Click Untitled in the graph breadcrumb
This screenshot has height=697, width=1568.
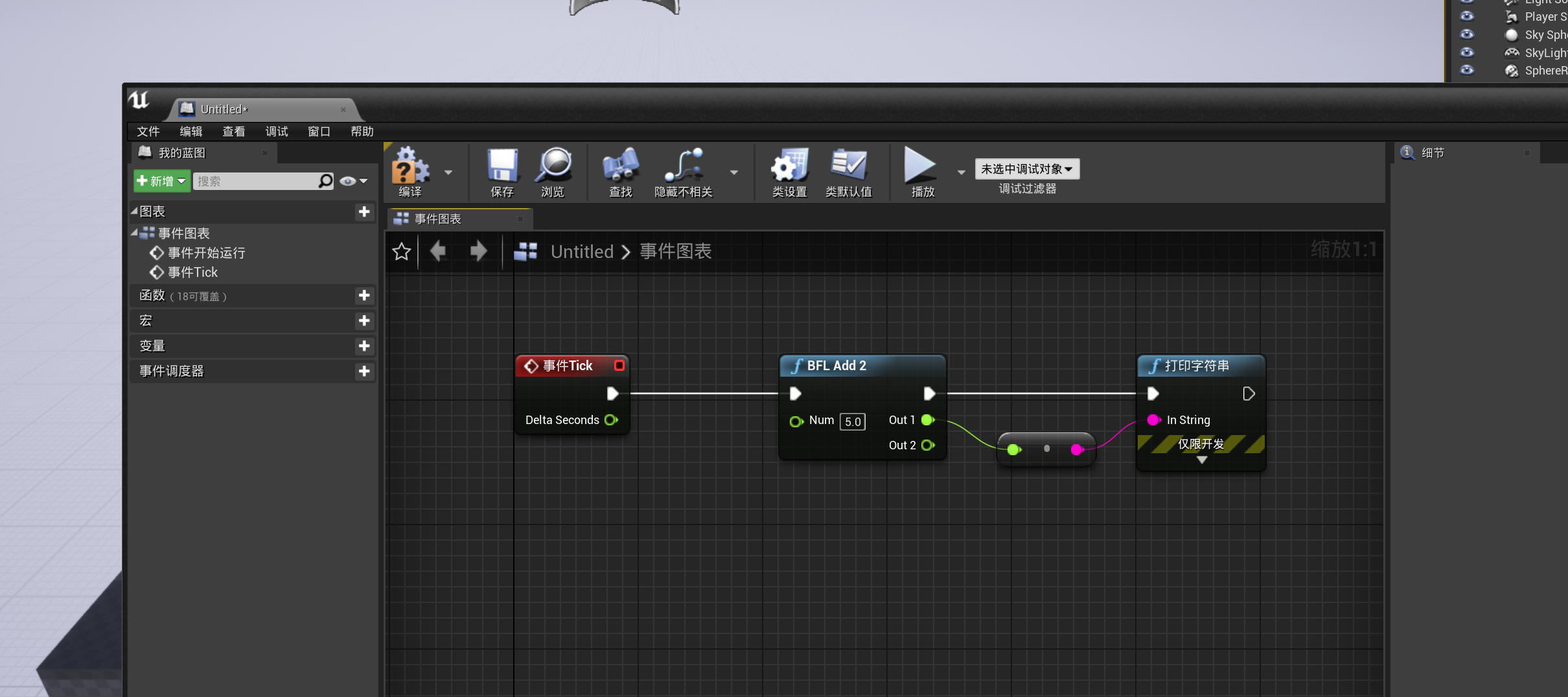[x=582, y=252]
